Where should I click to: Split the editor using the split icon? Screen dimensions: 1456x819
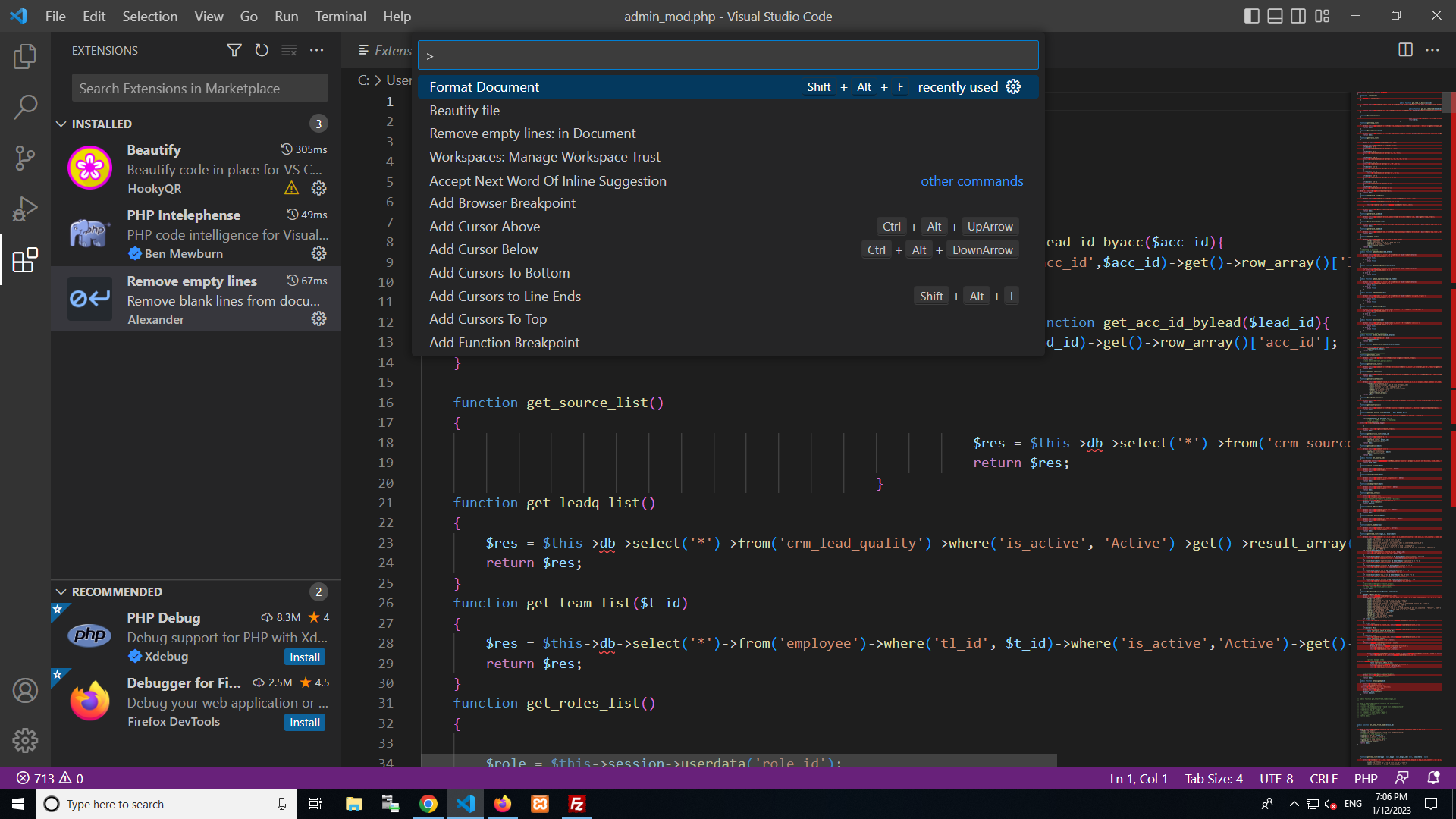[x=1406, y=50]
